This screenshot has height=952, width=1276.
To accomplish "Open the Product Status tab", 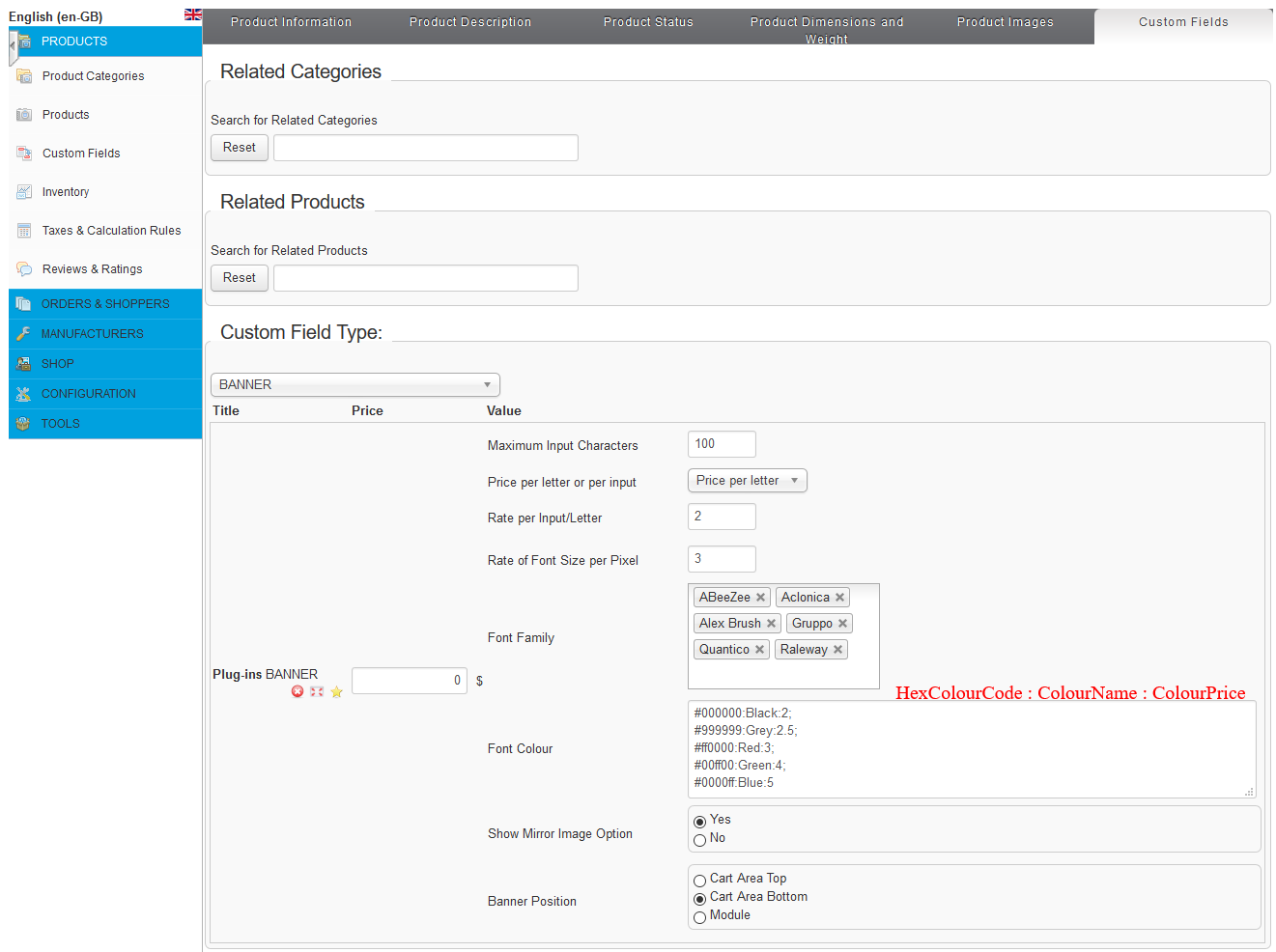I will click(x=648, y=22).
